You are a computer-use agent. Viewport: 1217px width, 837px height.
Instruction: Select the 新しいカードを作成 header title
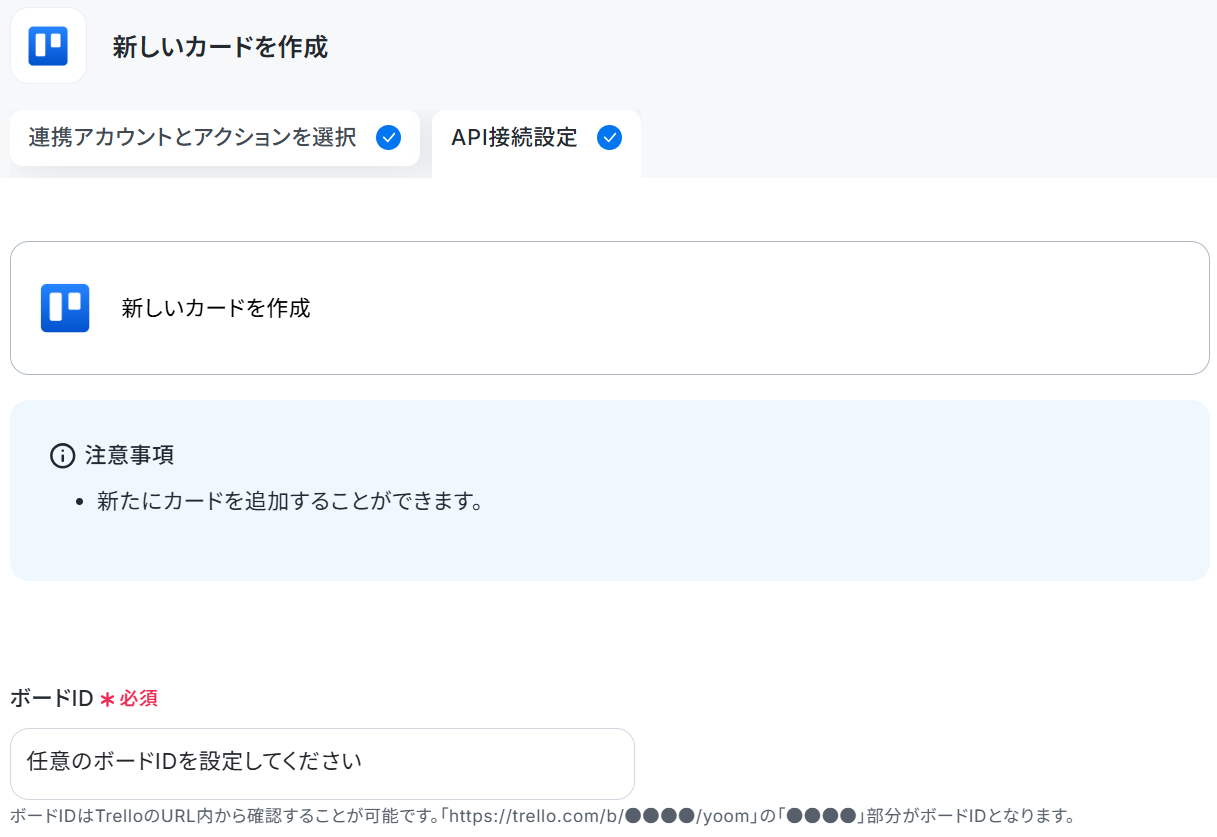[220, 46]
